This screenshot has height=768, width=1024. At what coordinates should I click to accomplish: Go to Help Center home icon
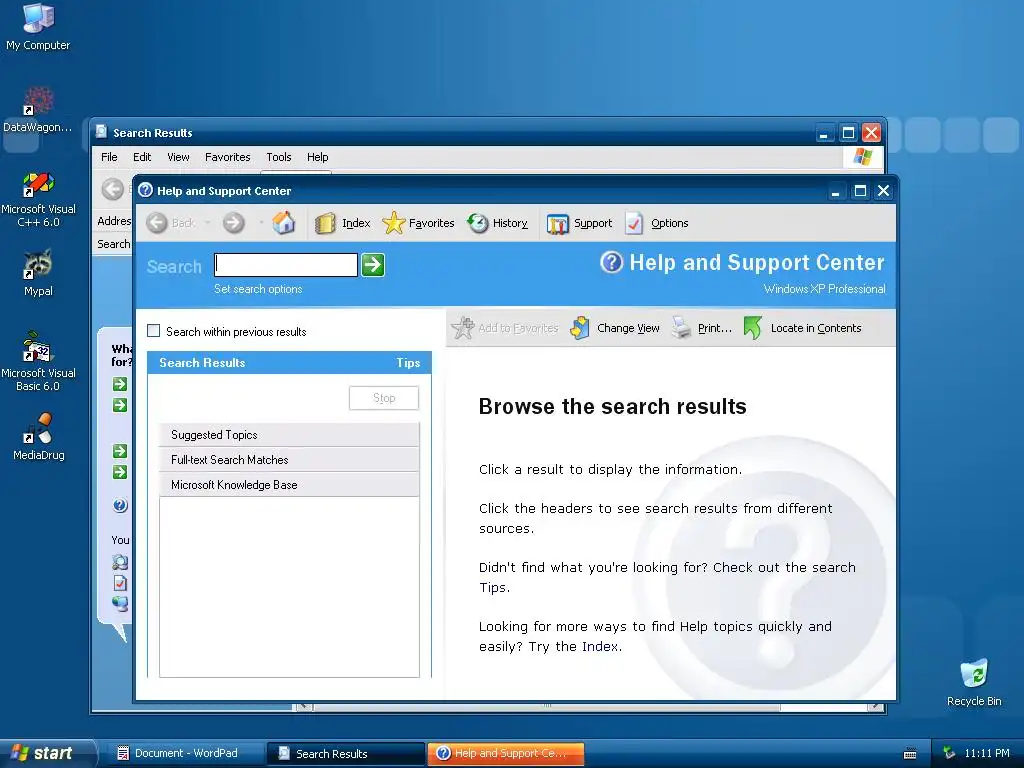283,223
